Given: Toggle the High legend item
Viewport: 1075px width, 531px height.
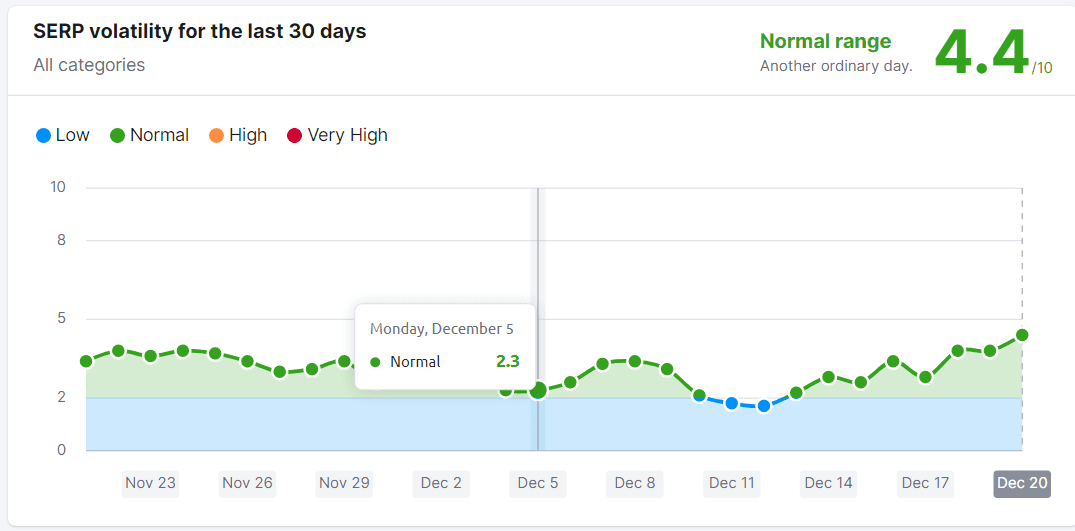Looking at the screenshot, I should [x=238, y=135].
